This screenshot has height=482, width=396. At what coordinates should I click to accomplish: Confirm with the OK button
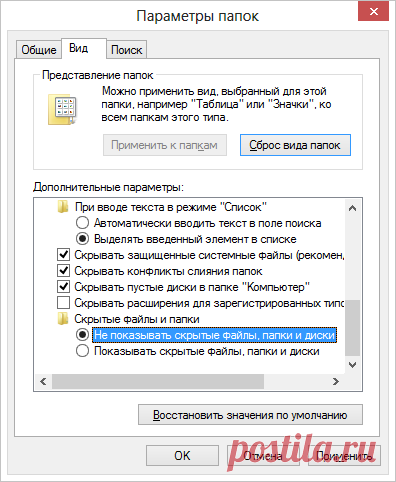[x=182, y=456]
